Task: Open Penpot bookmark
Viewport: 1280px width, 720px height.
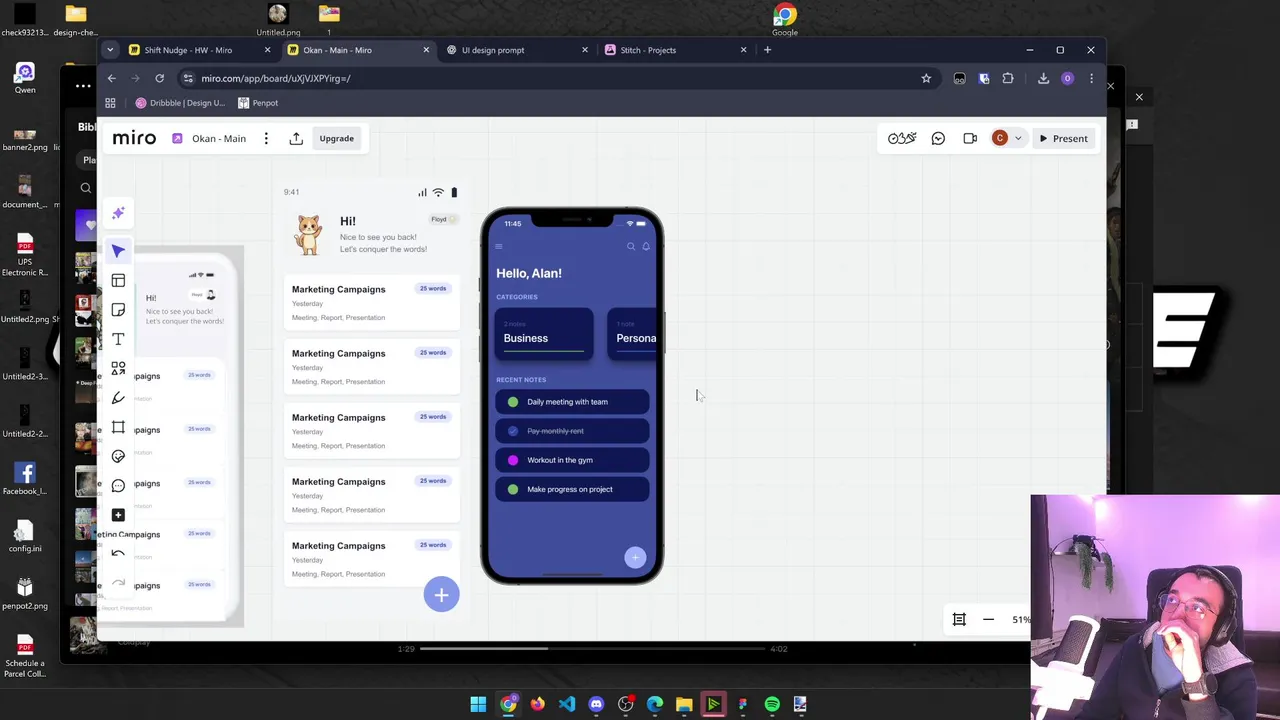Action: (x=258, y=103)
